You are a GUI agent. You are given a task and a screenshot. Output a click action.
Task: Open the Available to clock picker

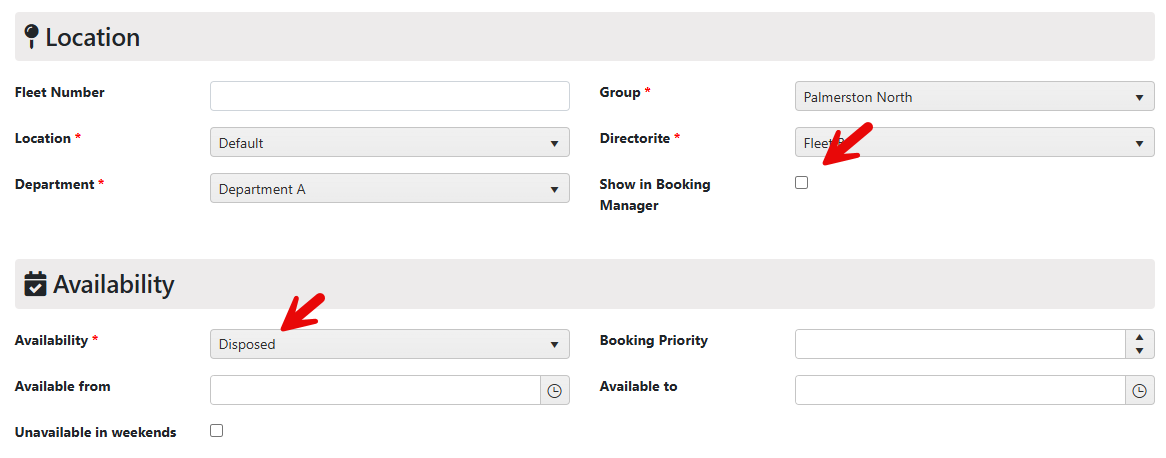(x=1139, y=390)
